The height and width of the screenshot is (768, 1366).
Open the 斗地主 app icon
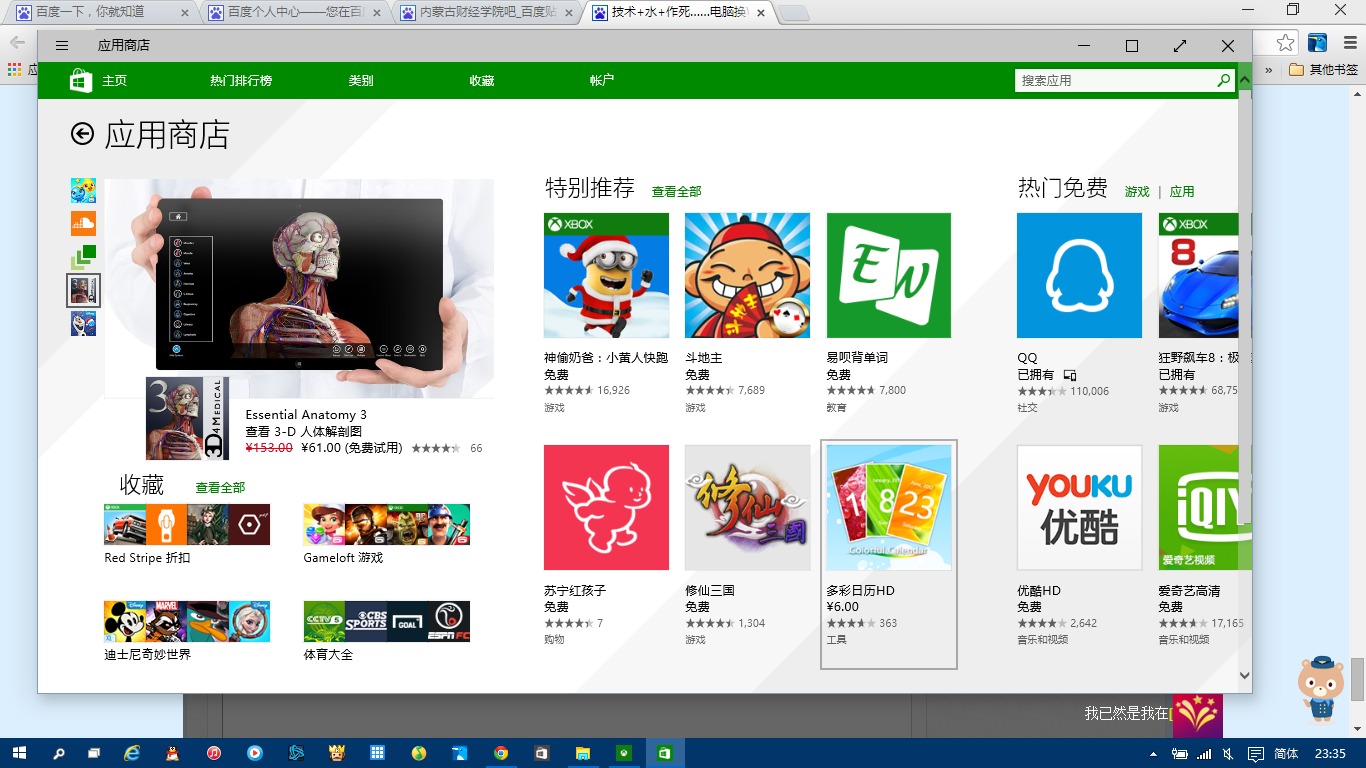[x=747, y=275]
